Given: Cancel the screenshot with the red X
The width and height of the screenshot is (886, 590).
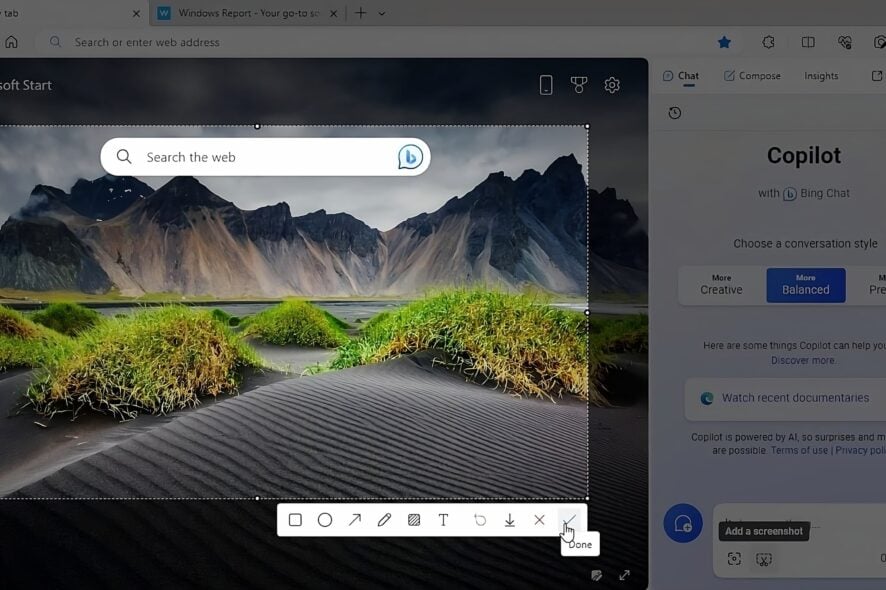Looking at the screenshot, I should click(539, 520).
